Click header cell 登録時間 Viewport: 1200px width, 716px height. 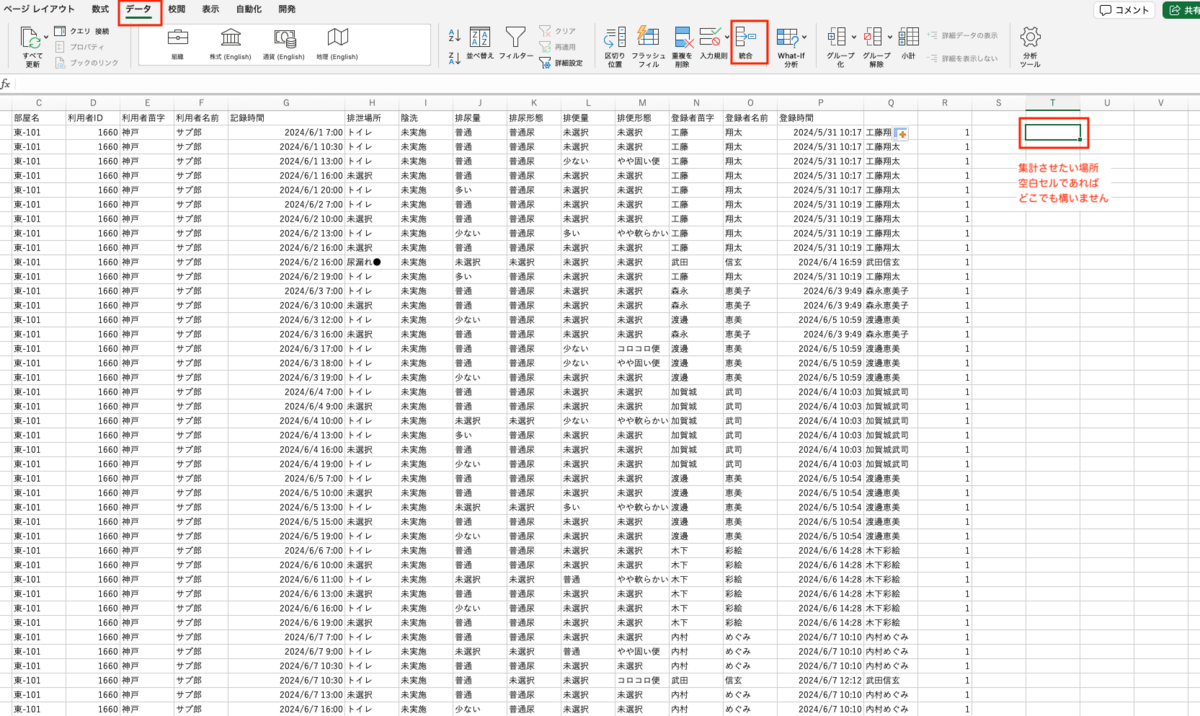[819, 117]
